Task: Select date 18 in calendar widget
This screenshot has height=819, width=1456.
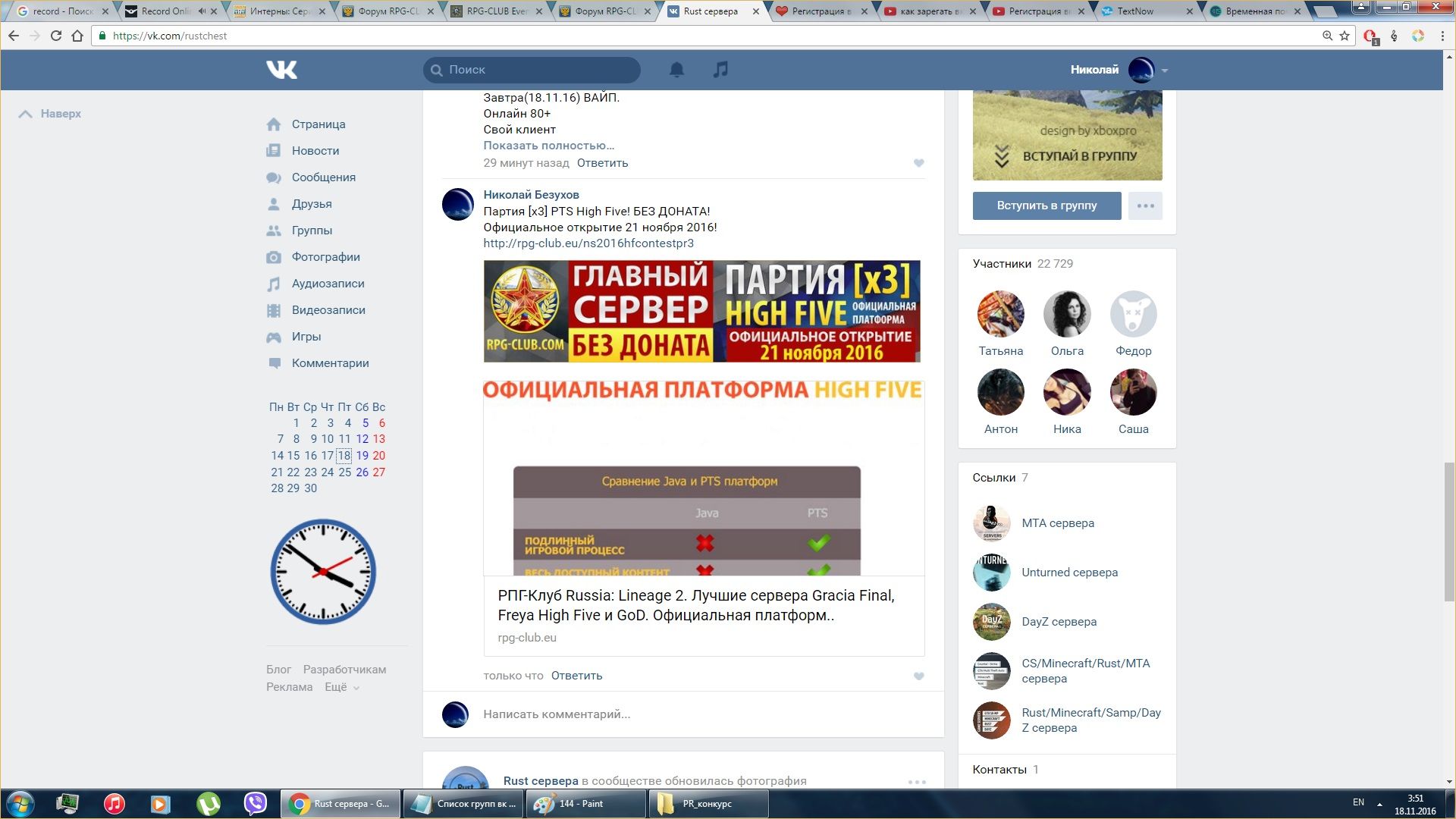Action: pyautogui.click(x=344, y=456)
